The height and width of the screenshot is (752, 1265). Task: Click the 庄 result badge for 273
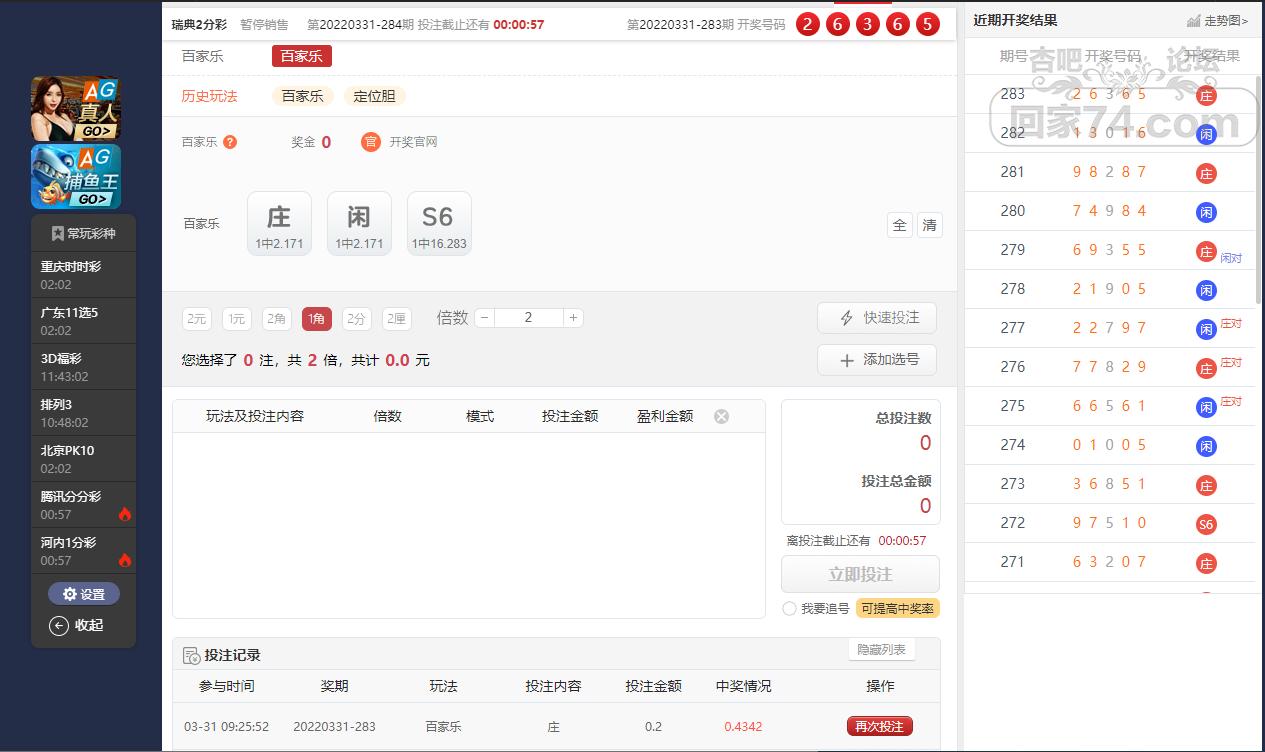coord(1207,485)
